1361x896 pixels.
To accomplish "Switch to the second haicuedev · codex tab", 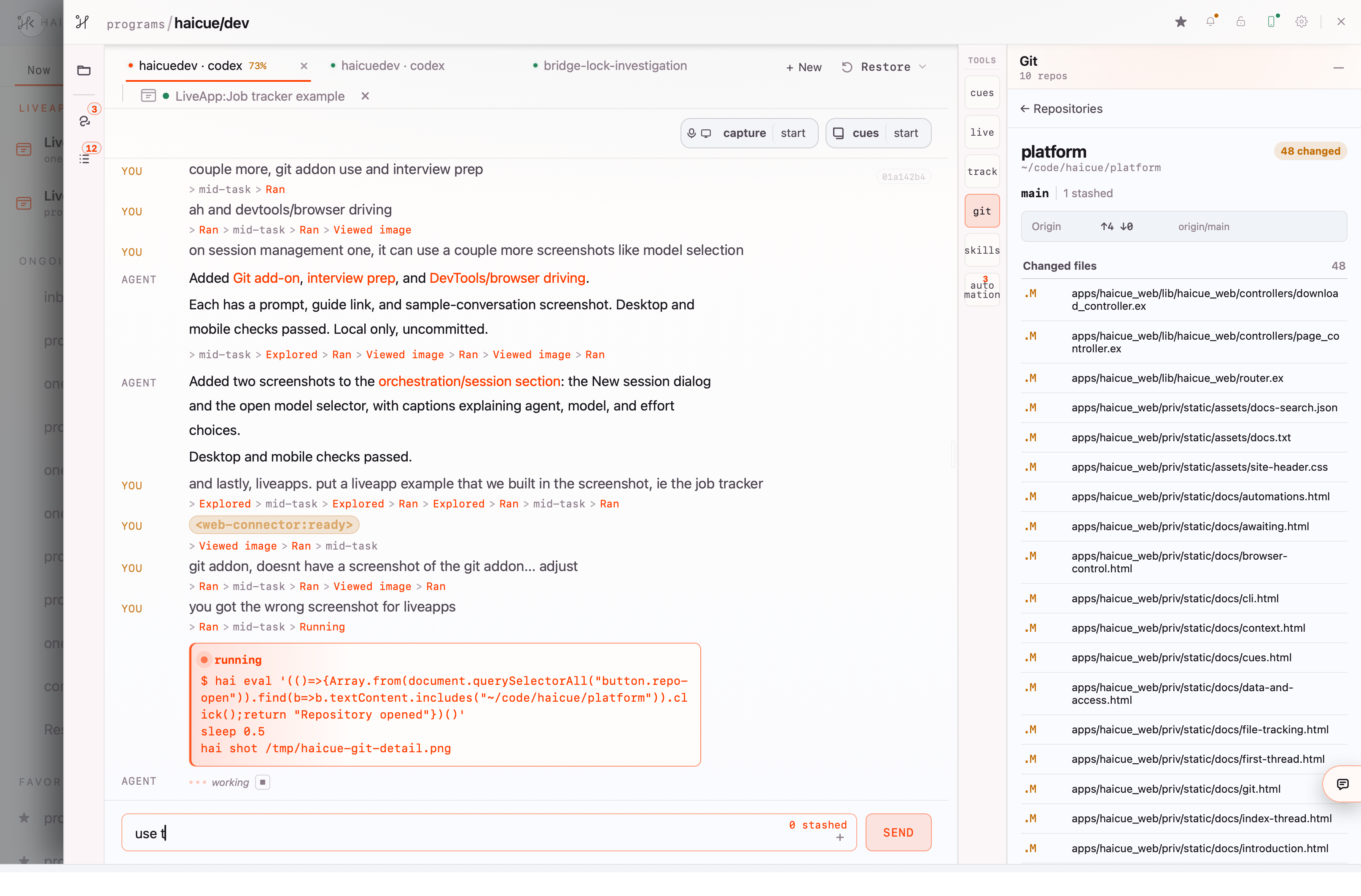I will pos(392,66).
